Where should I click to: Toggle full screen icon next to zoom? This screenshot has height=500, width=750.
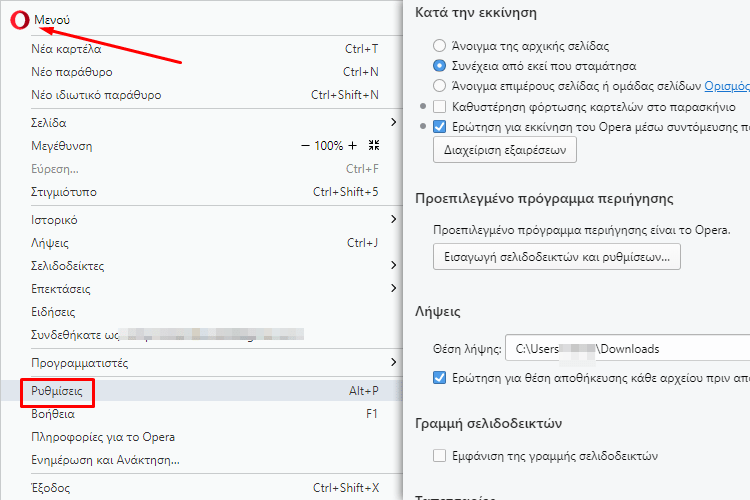(x=374, y=145)
